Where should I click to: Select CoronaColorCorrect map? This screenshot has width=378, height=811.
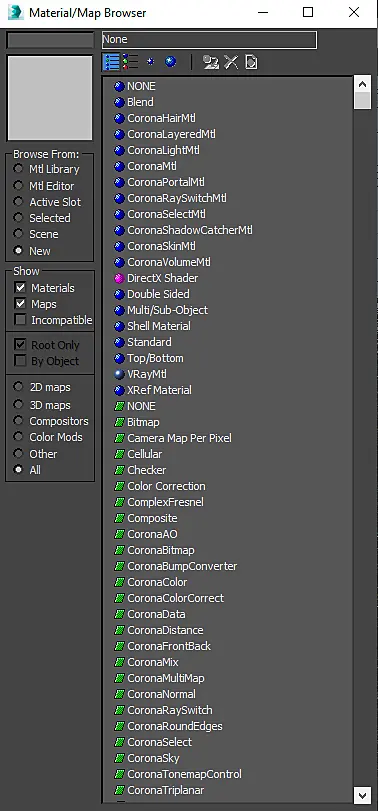[176, 598]
